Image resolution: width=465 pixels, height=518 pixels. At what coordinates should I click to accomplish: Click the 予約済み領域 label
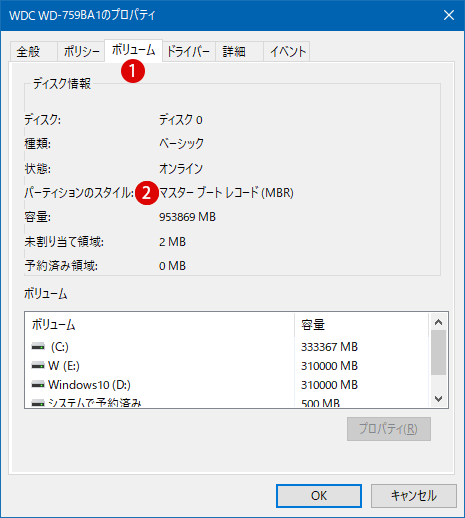[61, 266]
